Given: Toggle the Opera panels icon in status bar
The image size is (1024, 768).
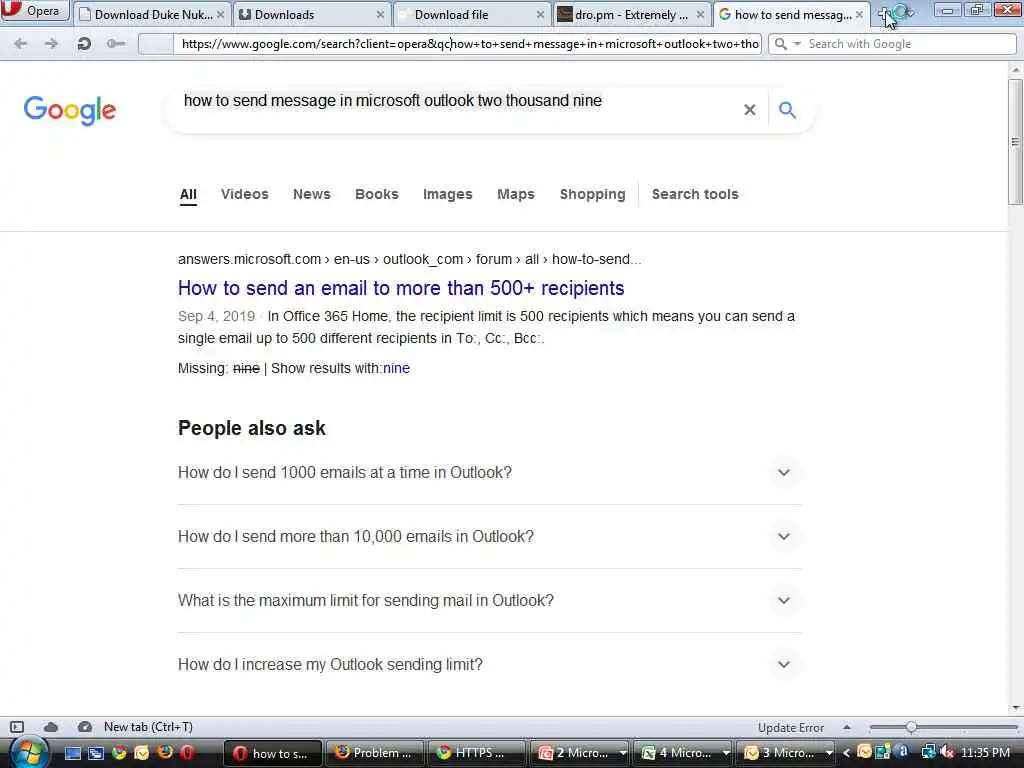Looking at the screenshot, I should pyautogui.click(x=17, y=727).
